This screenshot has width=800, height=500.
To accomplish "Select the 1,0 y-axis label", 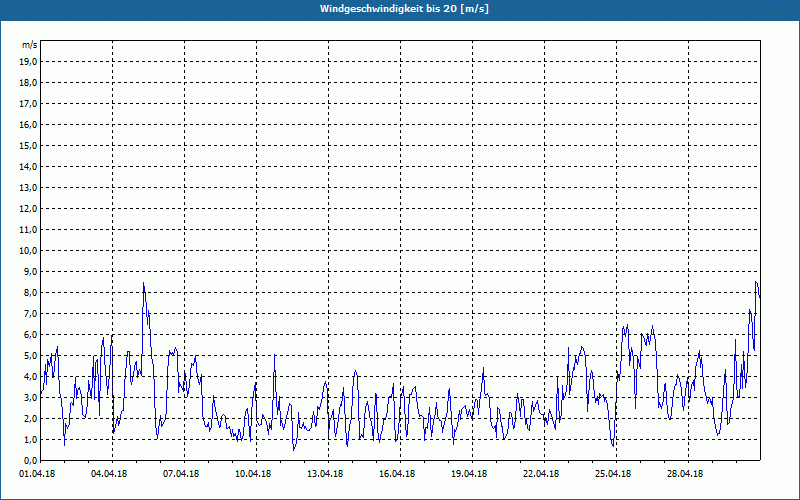I will [x=31, y=439].
